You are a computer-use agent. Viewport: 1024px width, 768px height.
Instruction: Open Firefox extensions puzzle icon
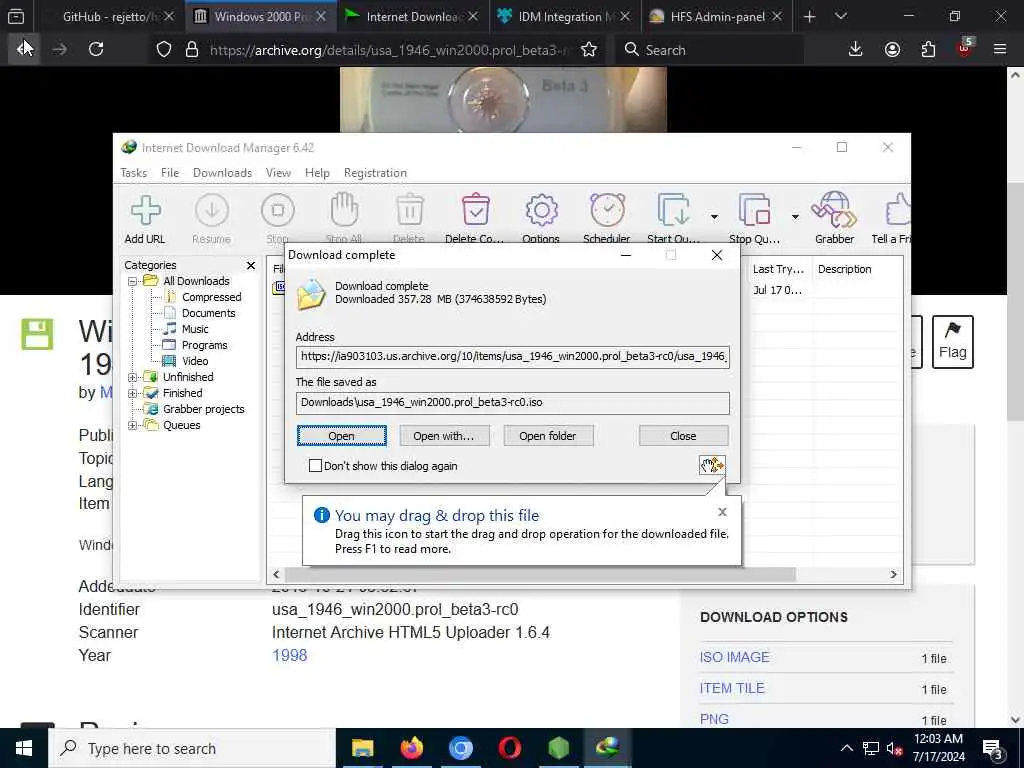(928, 49)
